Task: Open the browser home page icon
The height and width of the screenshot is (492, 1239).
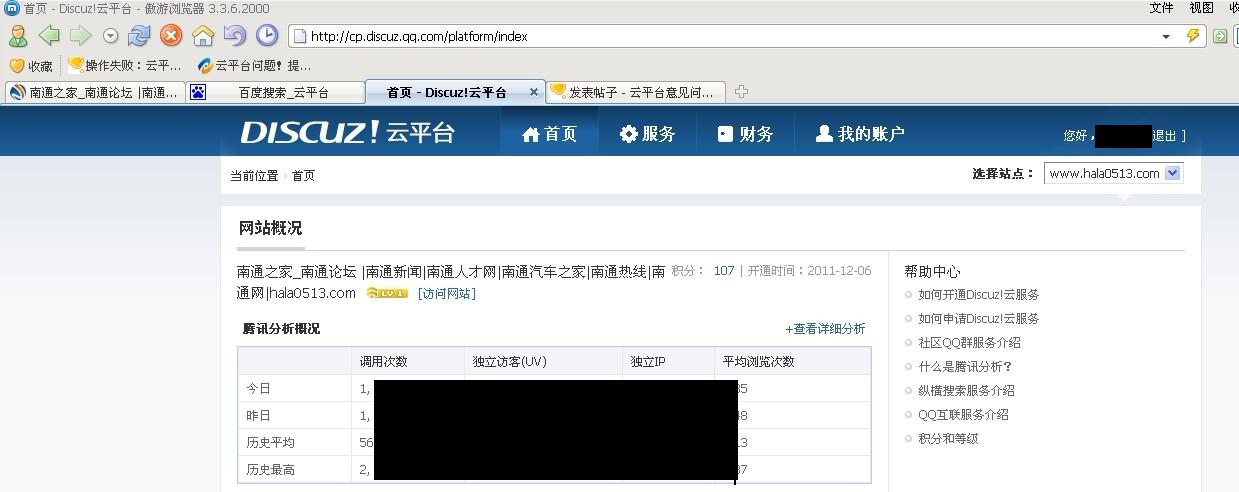Action: [203, 36]
